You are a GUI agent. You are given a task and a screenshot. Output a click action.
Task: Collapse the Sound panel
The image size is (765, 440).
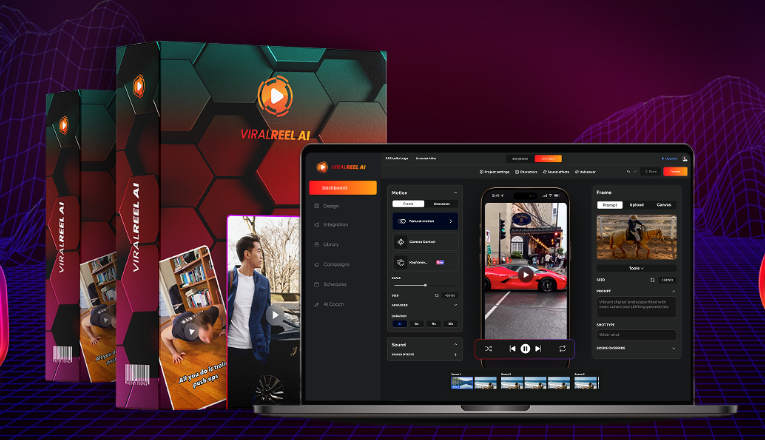[455, 344]
